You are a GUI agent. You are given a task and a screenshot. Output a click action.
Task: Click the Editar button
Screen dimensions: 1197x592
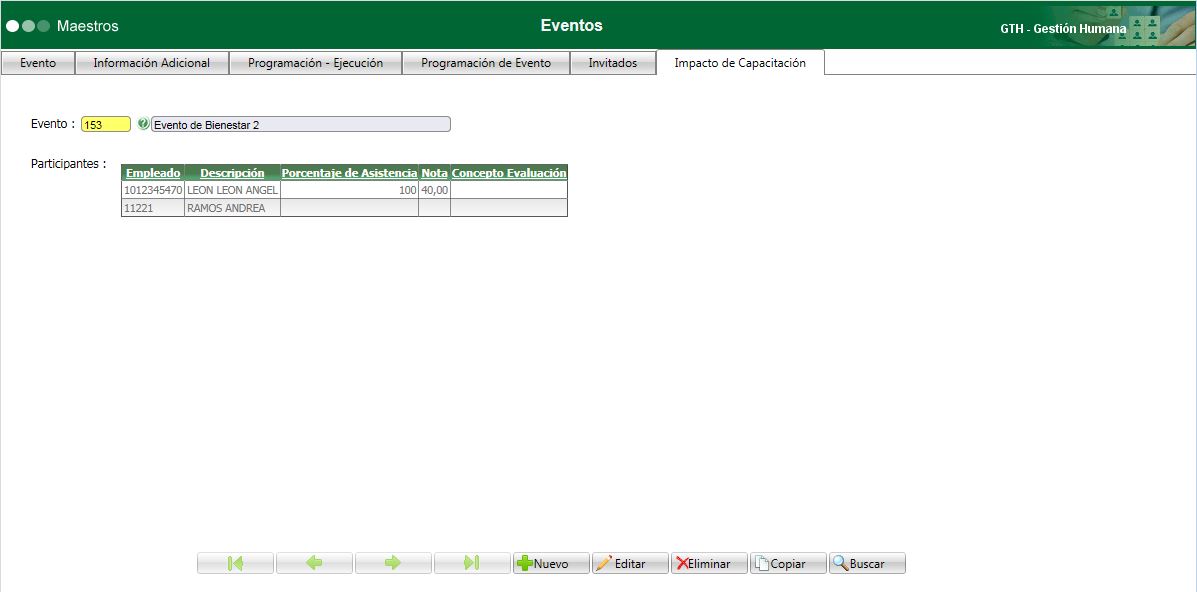tap(631, 564)
